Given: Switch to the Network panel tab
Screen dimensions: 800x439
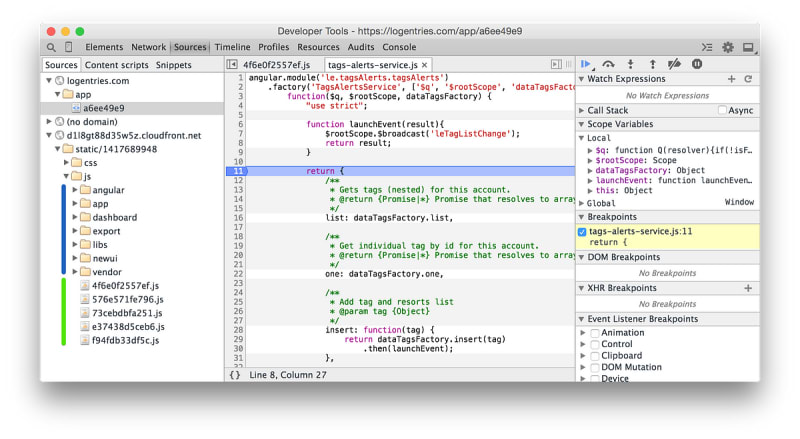Looking at the screenshot, I should tap(149, 47).
